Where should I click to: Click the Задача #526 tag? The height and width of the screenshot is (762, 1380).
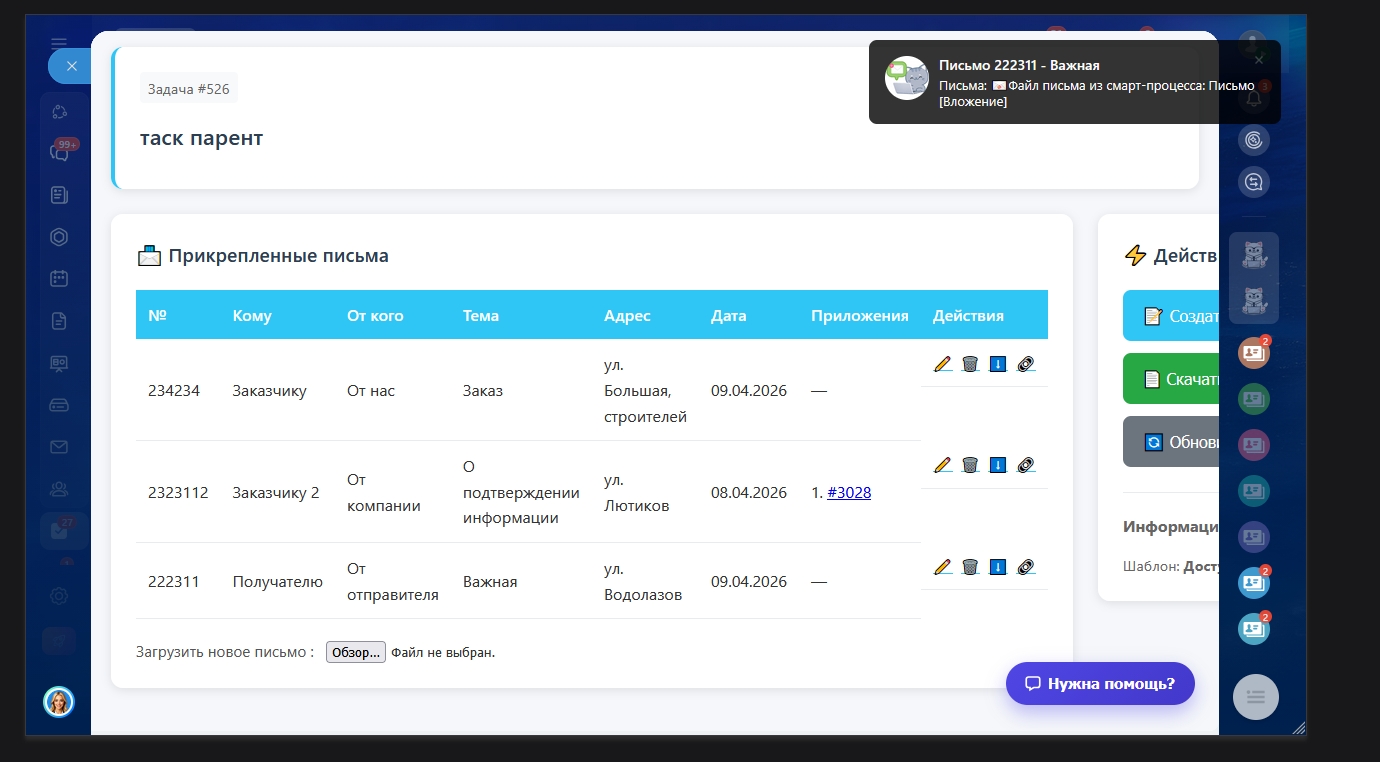[189, 89]
